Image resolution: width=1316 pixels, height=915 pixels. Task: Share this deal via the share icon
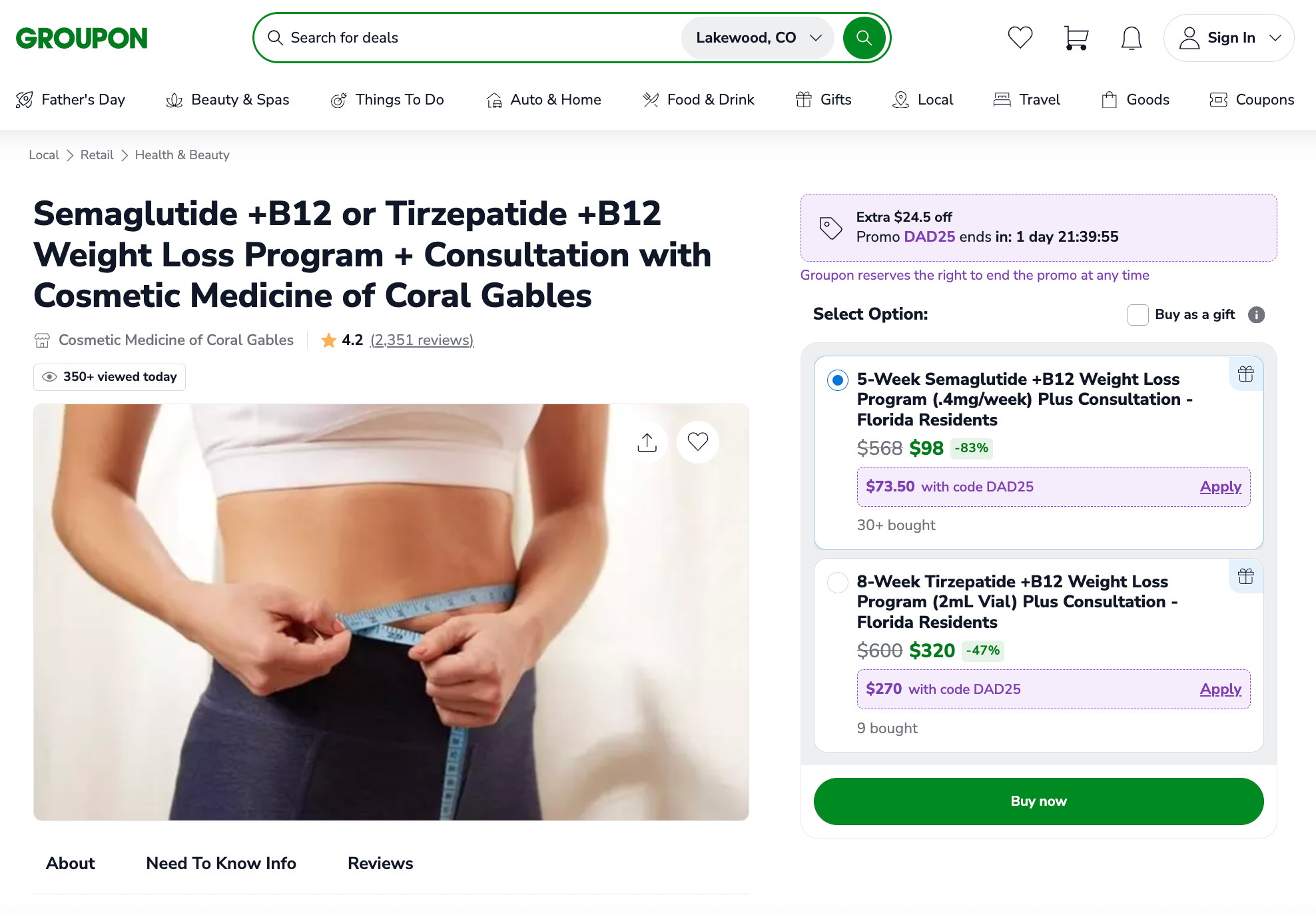click(x=647, y=442)
